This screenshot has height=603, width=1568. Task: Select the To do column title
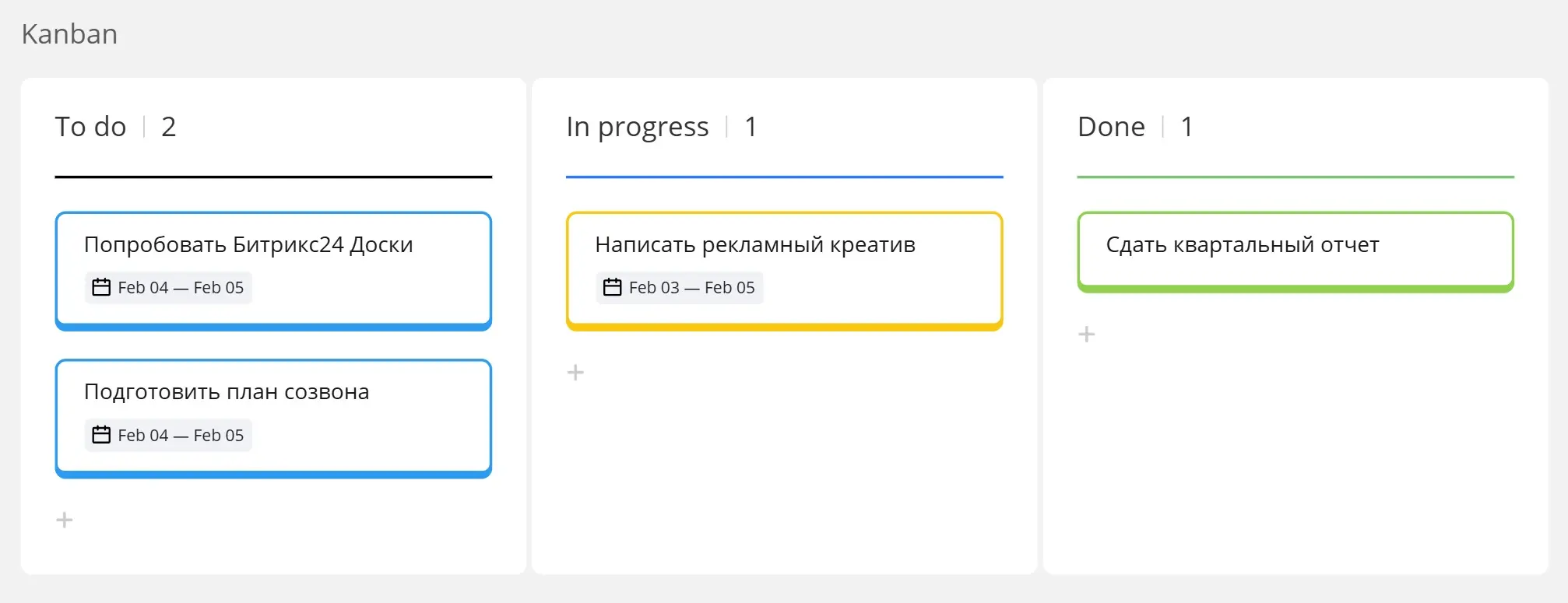click(x=90, y=127)
